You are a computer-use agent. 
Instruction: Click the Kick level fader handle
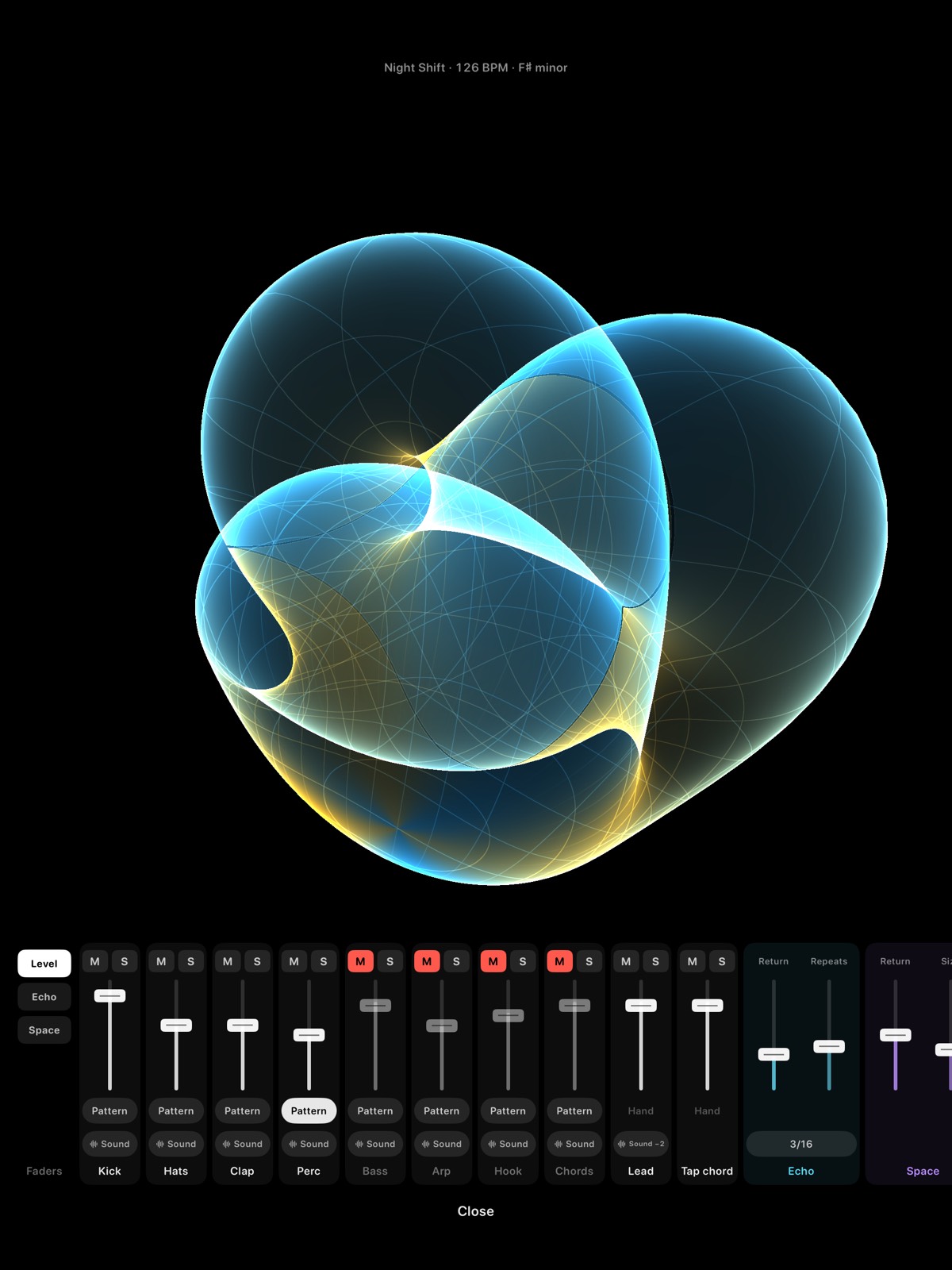click(109, 995)
